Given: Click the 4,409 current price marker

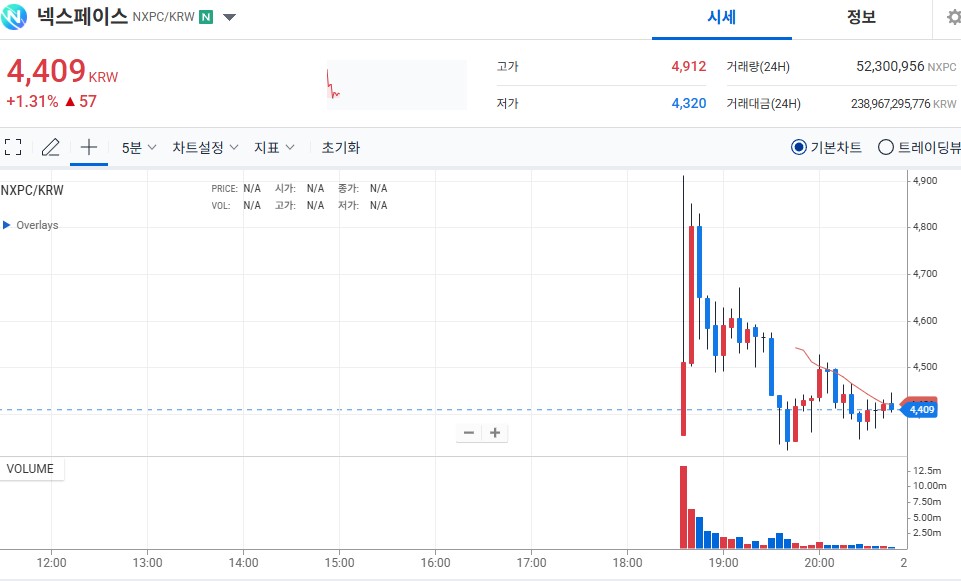Looking at the screenshot, I should (921, 409).
